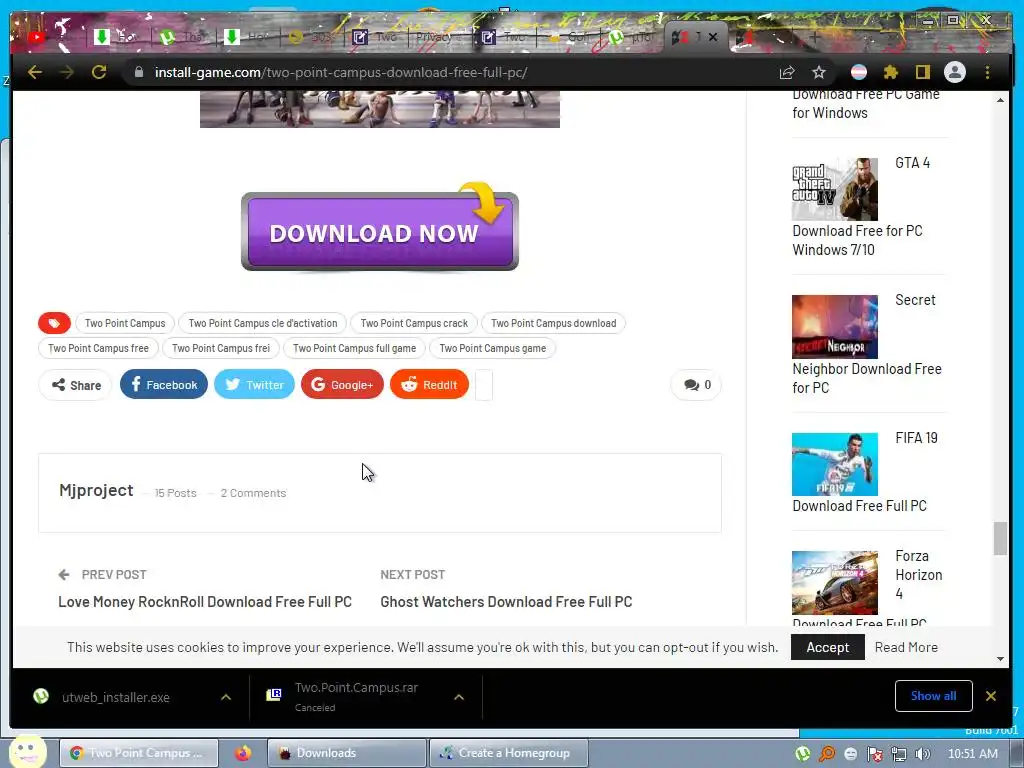The height and width of the screenshot is (768, 1024).
Task: Switch to the '303' tab
Action: click(x=311, y=37)
